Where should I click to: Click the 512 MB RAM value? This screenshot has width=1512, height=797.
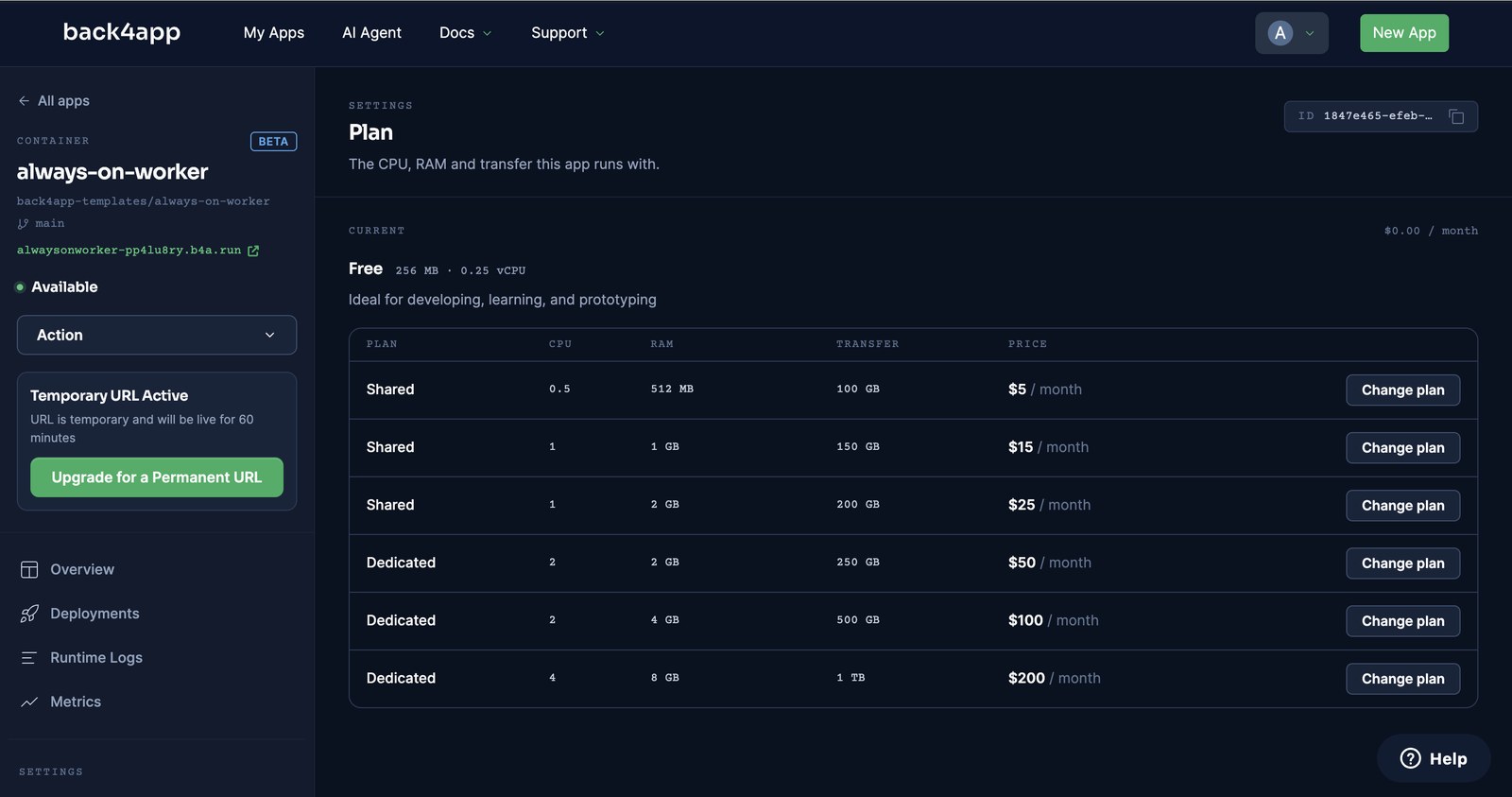click(672, 389)
